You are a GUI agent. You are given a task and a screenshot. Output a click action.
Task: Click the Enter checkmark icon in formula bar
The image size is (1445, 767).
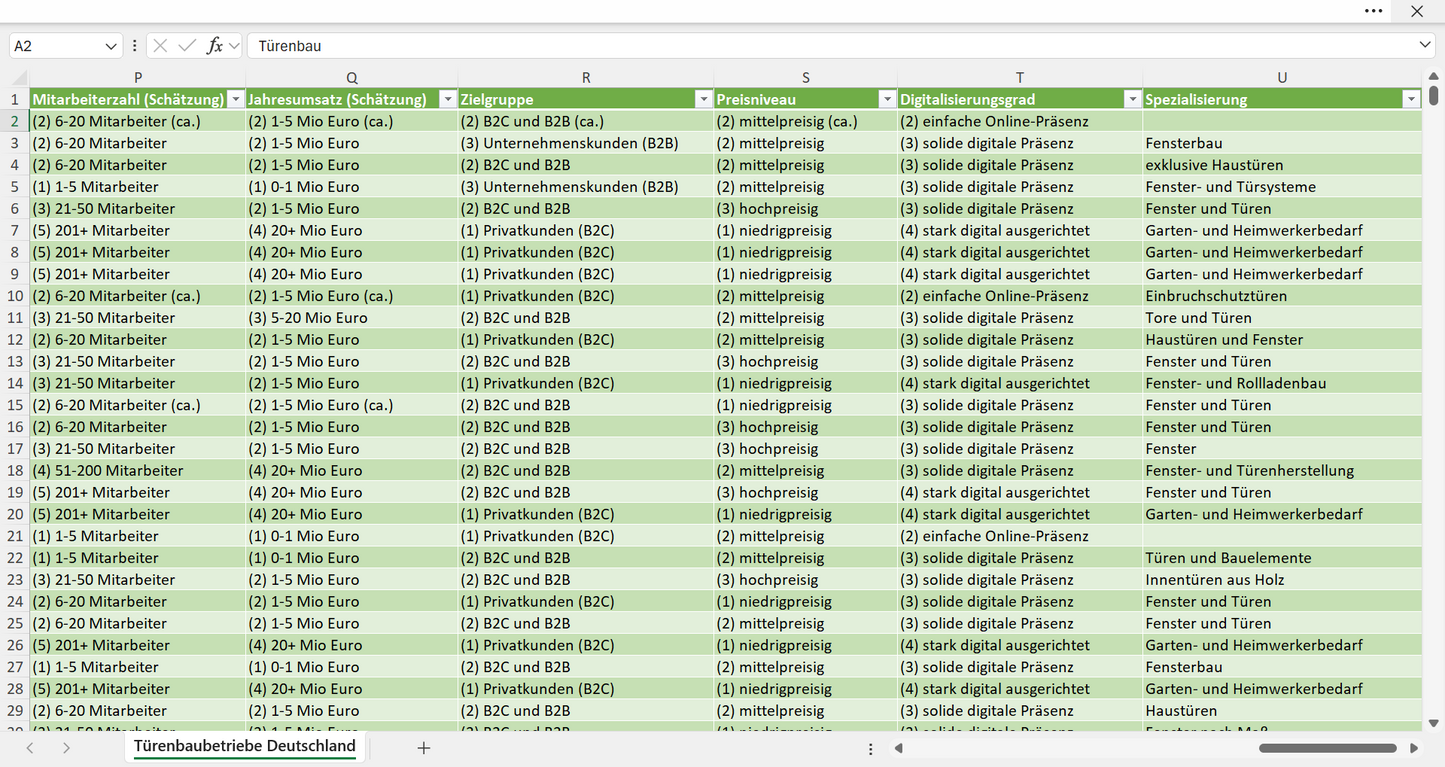coord(187,46)
